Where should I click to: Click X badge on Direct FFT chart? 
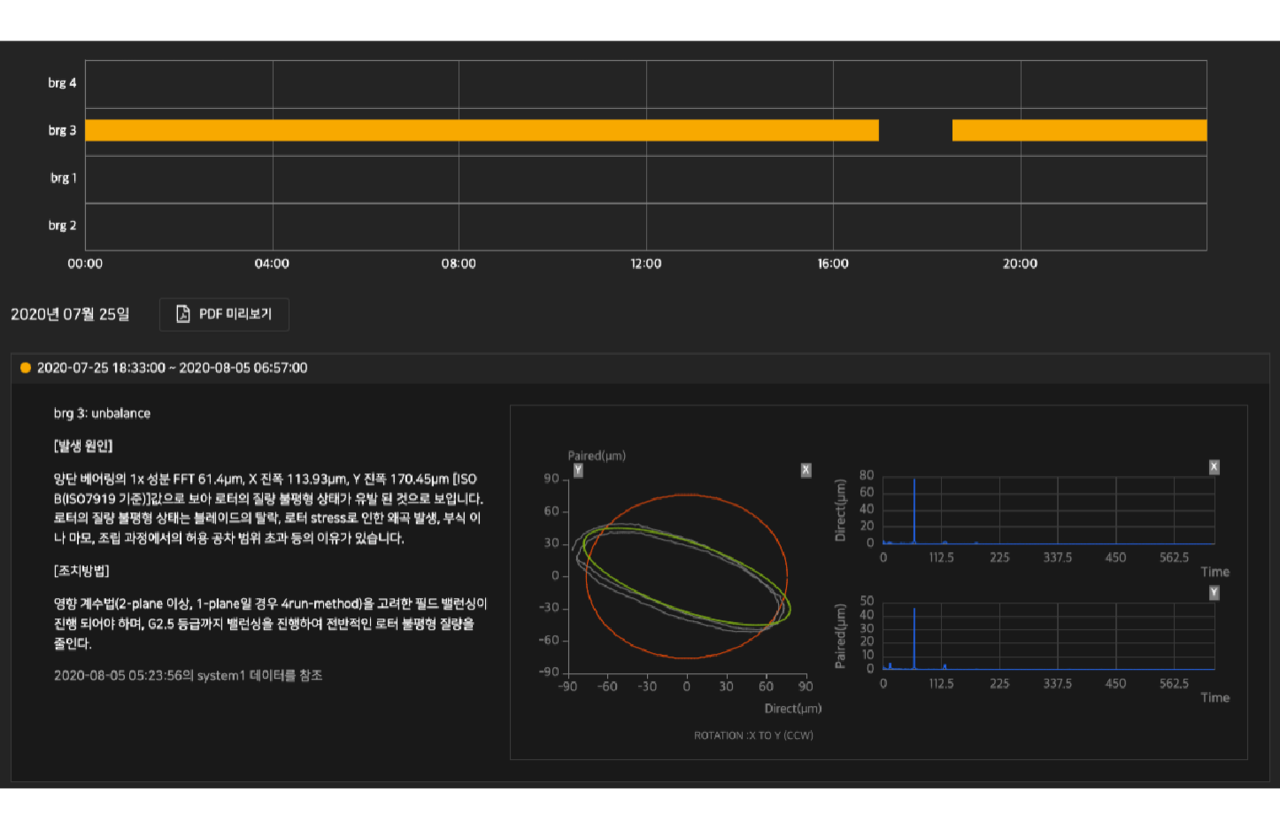pos(1214,467)
